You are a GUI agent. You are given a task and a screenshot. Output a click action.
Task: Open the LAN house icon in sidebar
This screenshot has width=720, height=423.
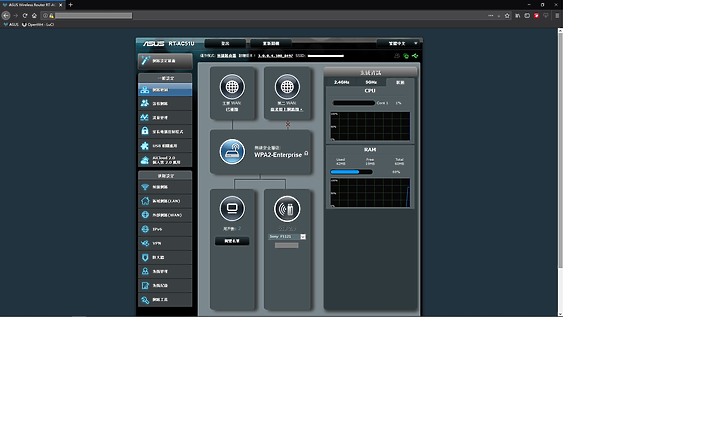(145, 201)
